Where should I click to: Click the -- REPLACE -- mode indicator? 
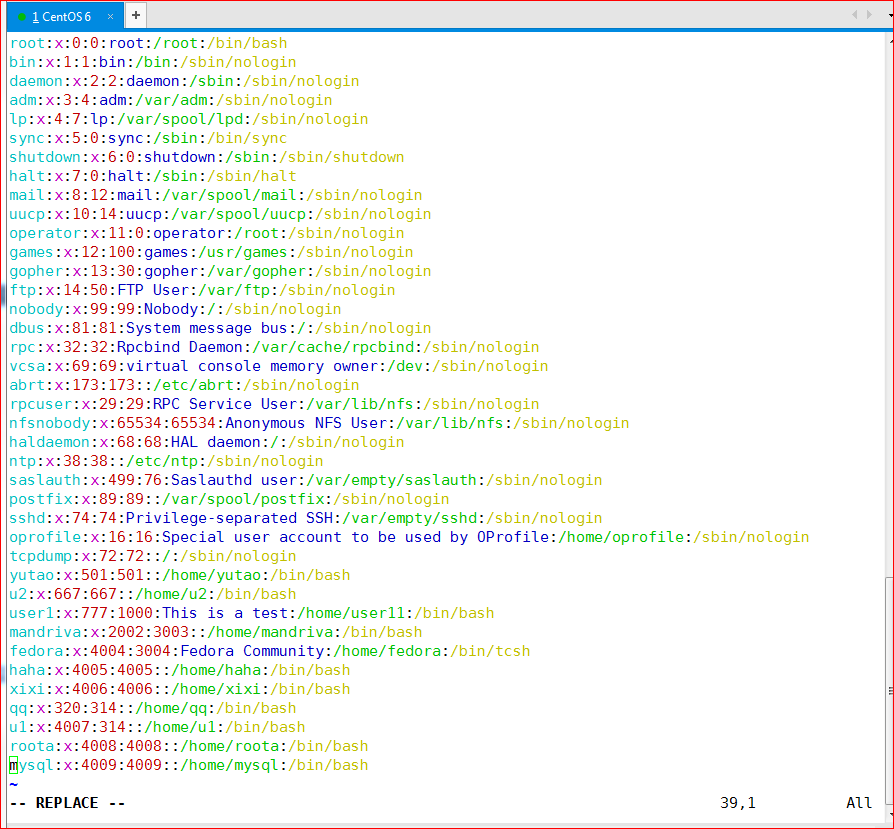pyautogui.click(x=67, y=803)
